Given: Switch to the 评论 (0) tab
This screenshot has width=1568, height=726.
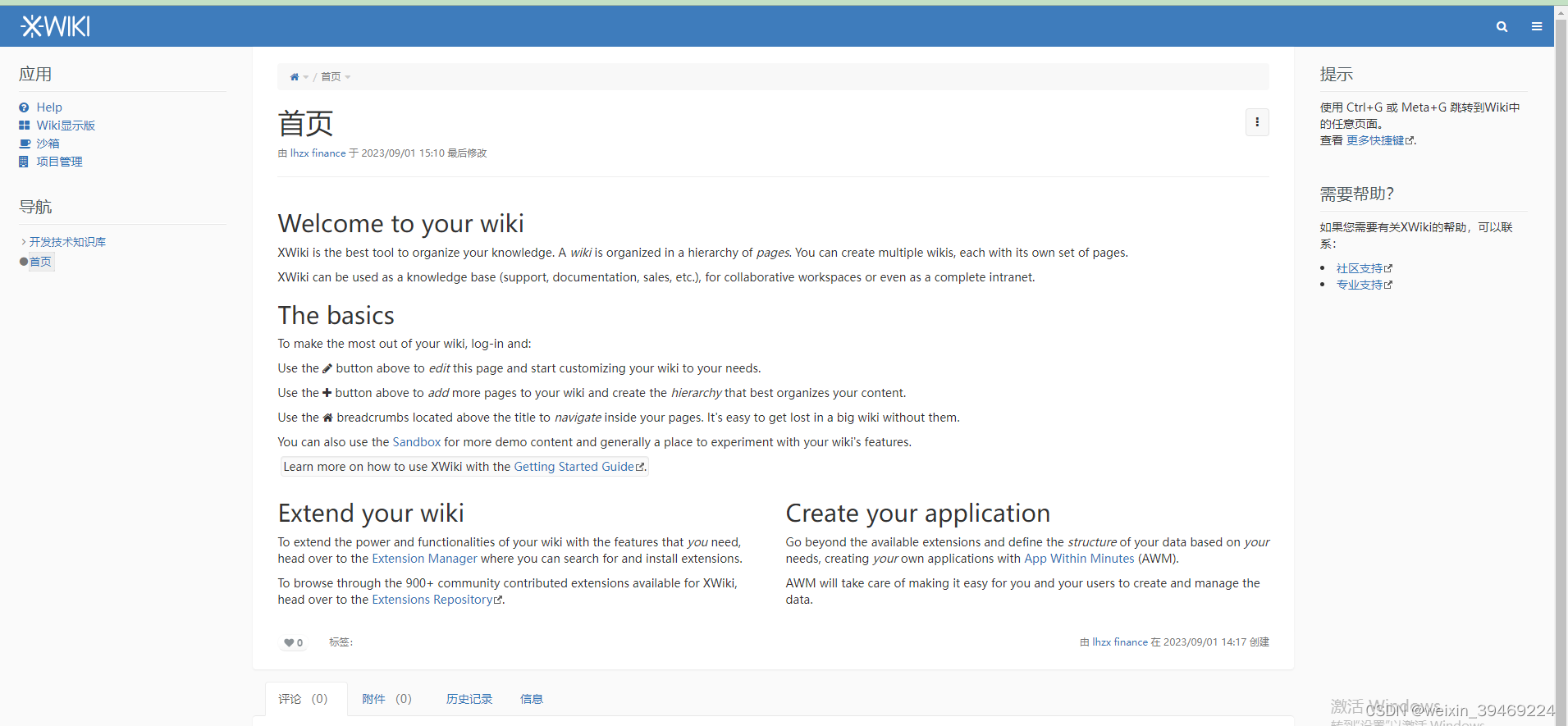Looking at the screenshot, I should (x=305, y=699).
